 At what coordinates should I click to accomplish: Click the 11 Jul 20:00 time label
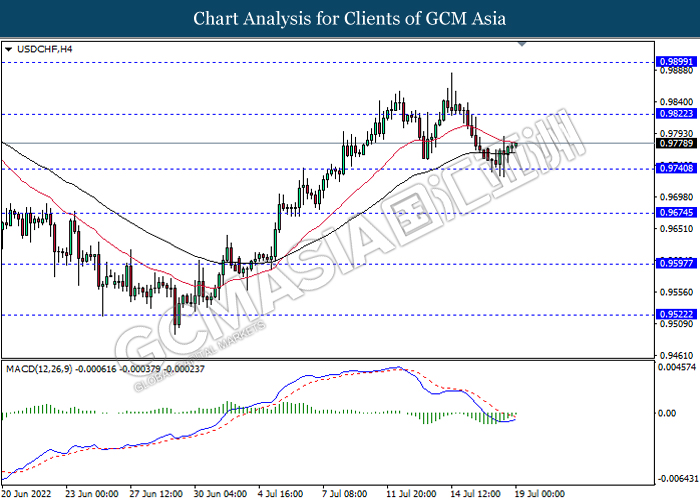pyautogui.click(x=412, y=494)
